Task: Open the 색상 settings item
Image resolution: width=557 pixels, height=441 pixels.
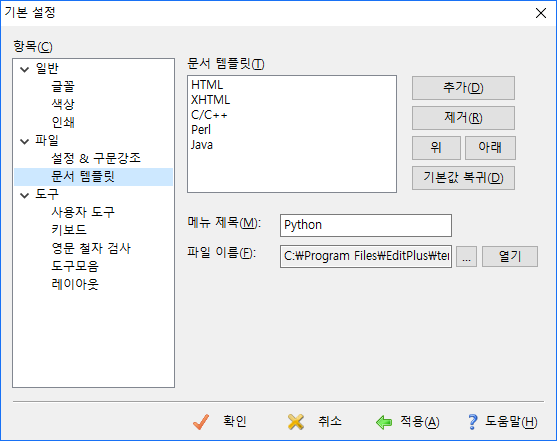Action: [x=63, y=104]
